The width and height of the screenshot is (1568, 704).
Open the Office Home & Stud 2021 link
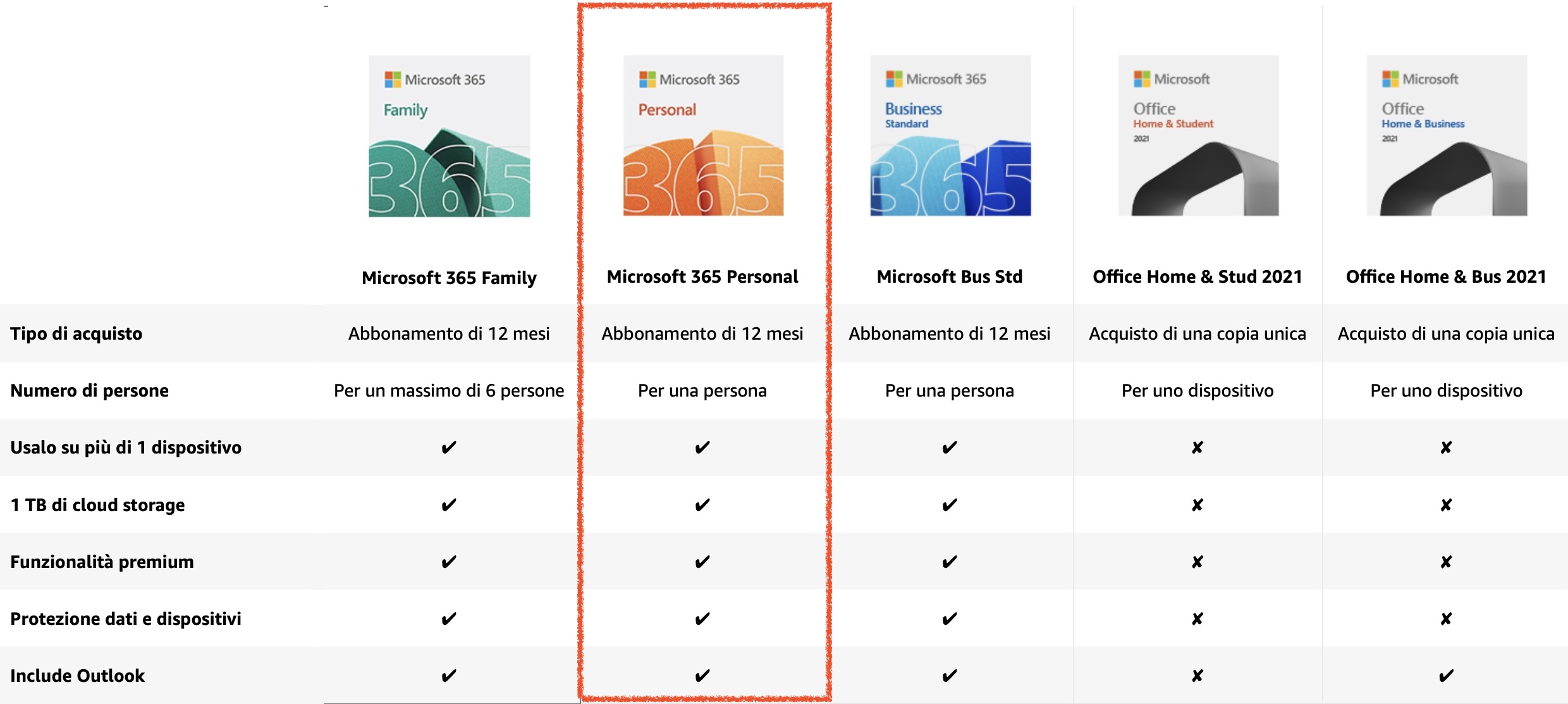[1197, 276]
